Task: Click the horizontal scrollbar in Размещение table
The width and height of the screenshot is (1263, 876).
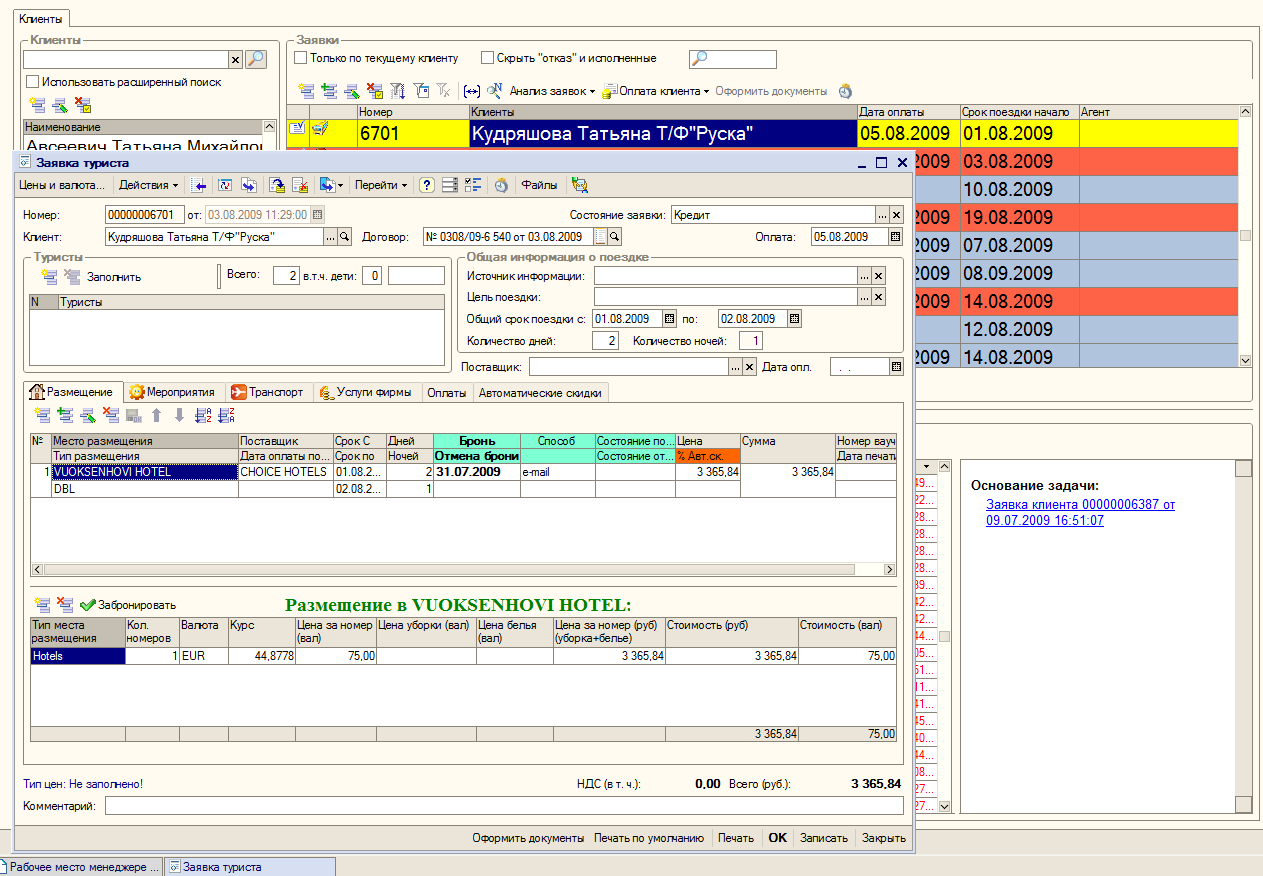Action: pos(450,569)
